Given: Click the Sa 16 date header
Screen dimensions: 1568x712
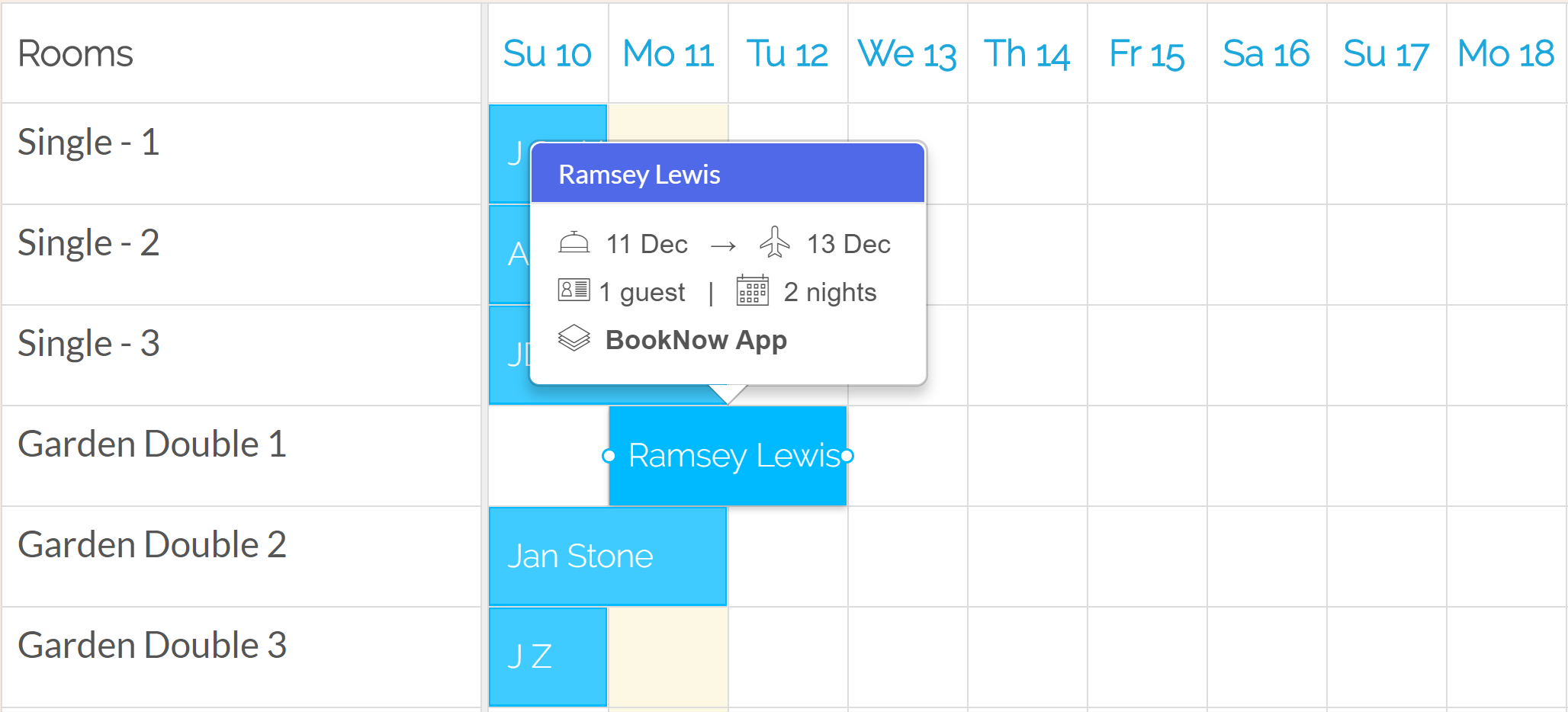Looking at the screenshot, I should [x=1267, y=53].
